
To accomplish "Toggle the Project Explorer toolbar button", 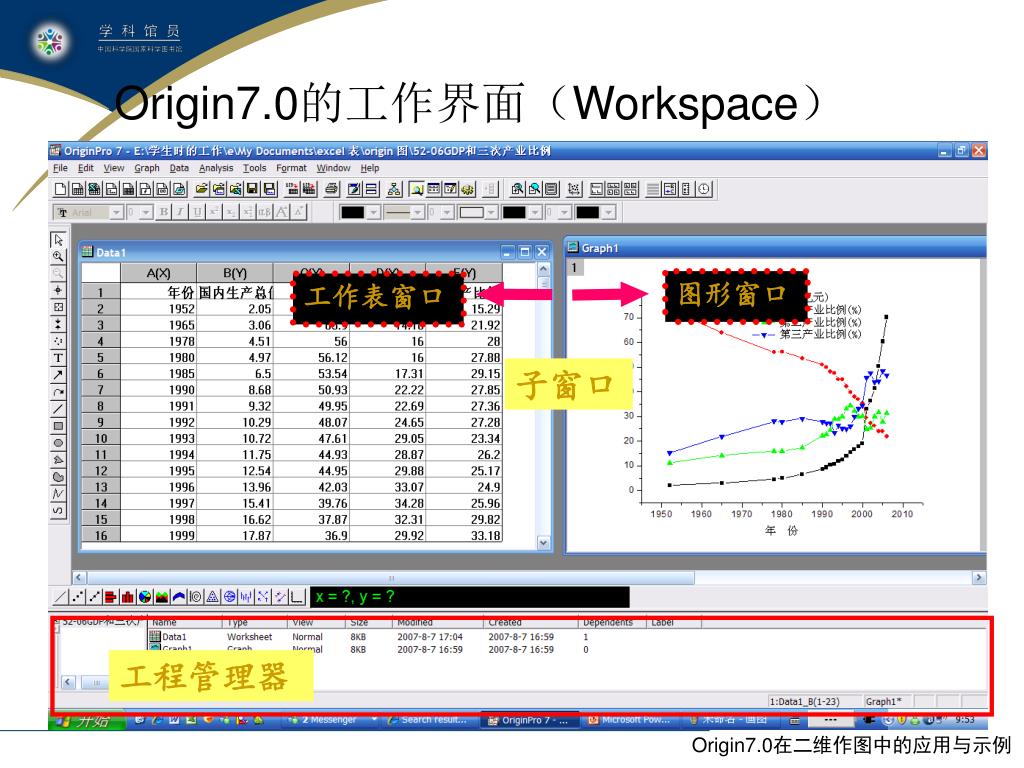I will point(416,189).
